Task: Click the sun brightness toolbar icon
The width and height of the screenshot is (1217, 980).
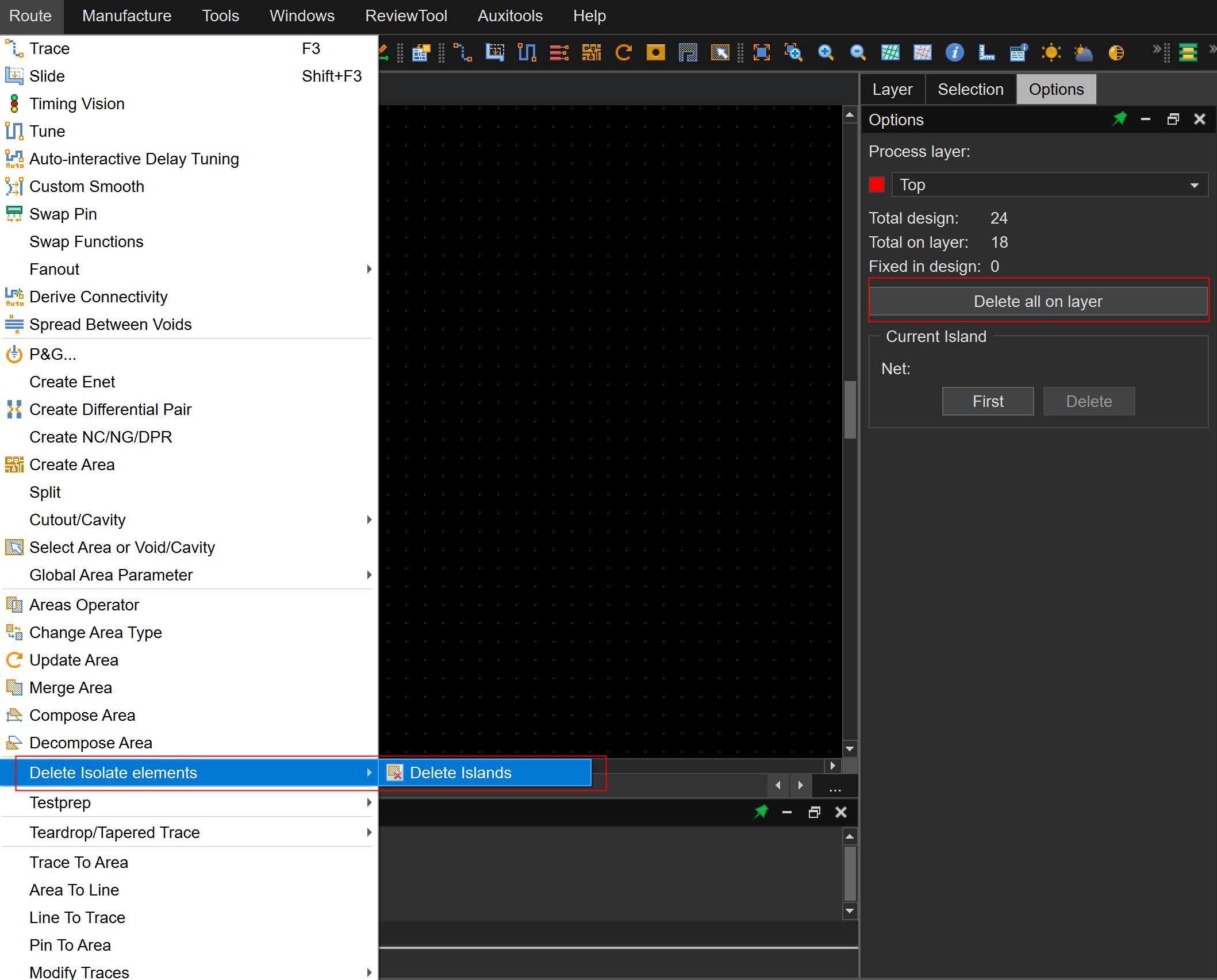Action: pos(1051,53)
